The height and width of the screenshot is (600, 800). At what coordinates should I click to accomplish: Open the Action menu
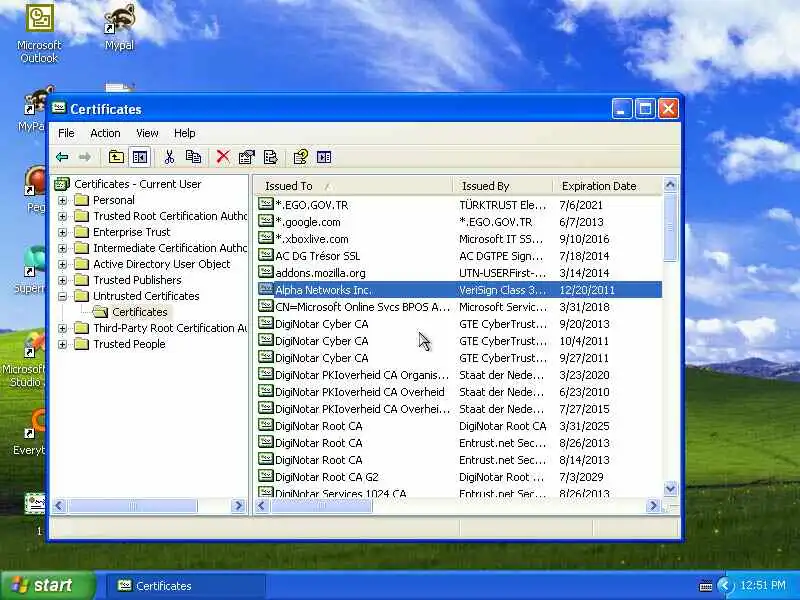click(x=105, y=133)
